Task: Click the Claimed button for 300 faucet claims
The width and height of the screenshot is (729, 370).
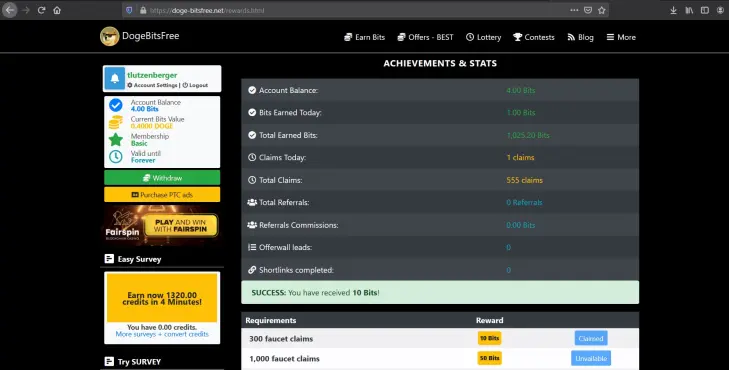Action: [591, 338]
